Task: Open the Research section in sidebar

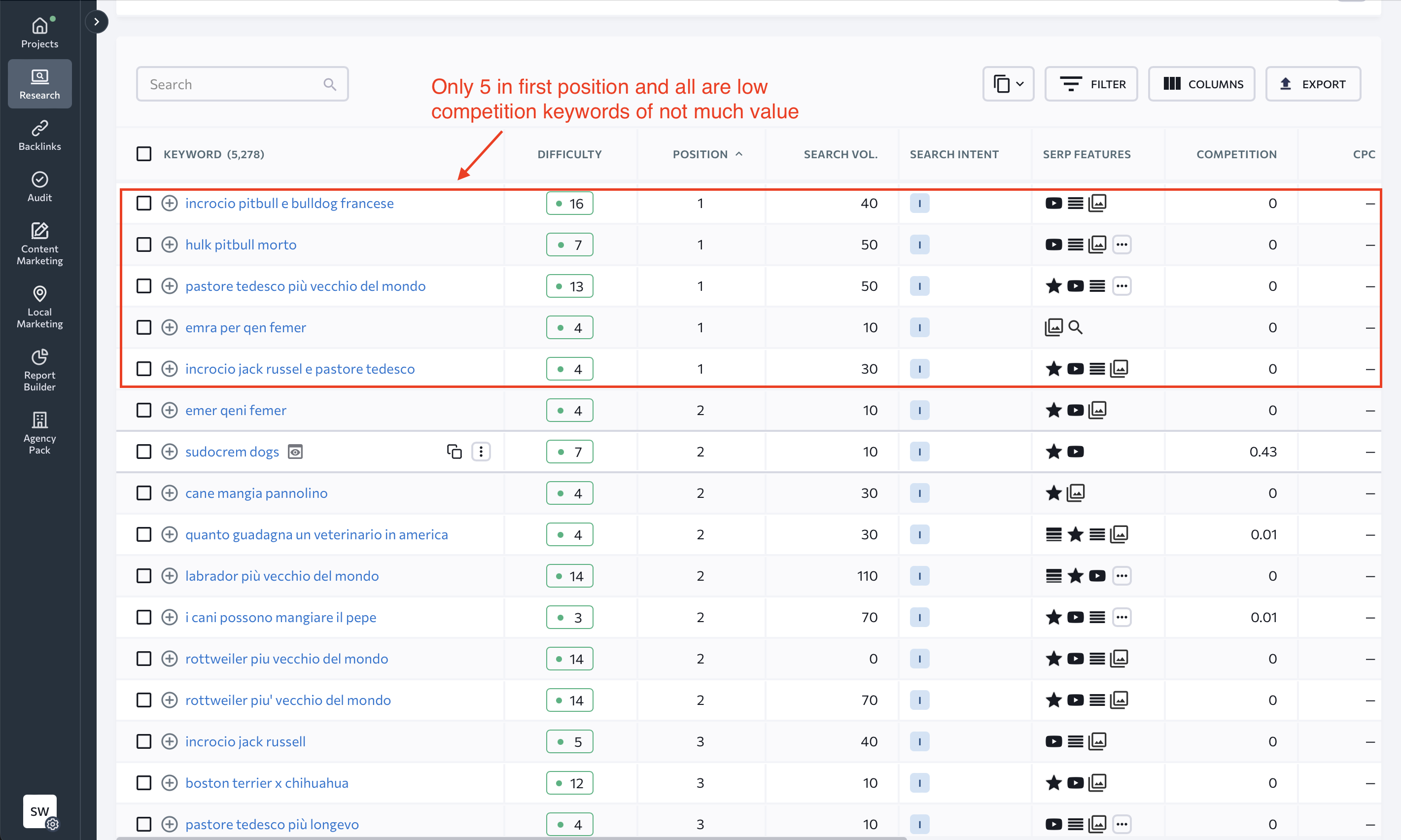Action: [39, 84]
